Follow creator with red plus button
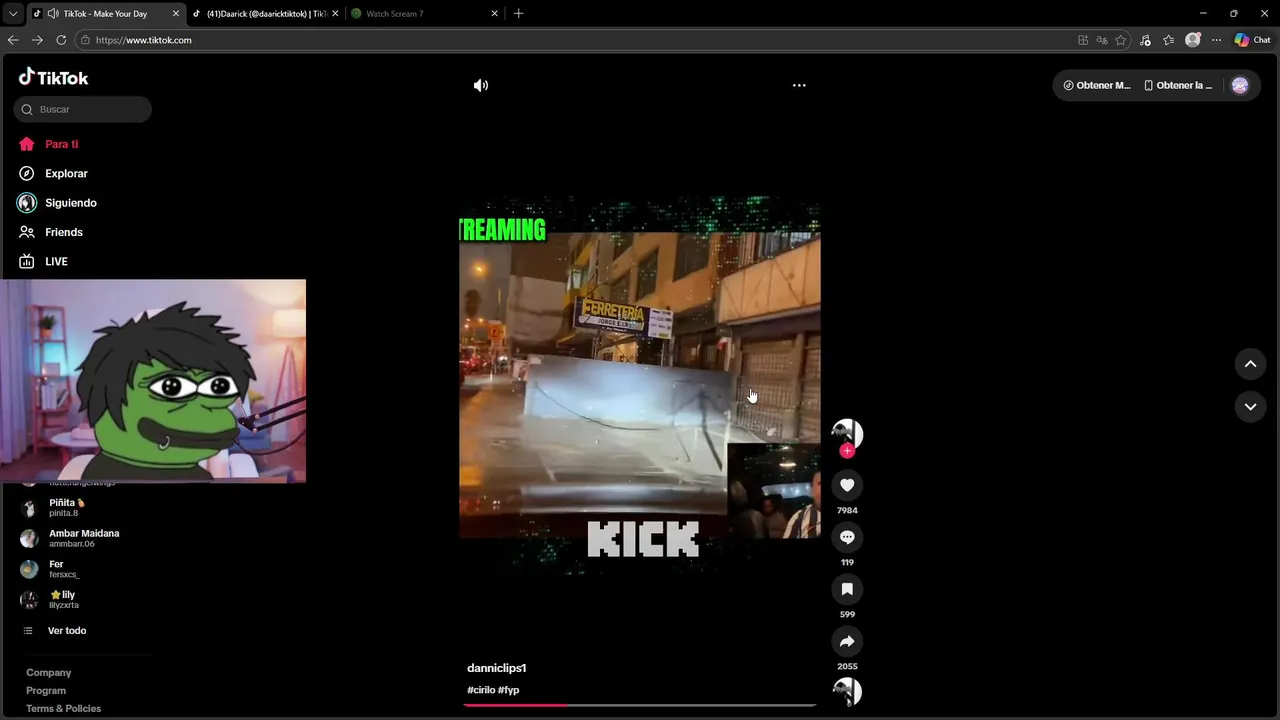This screenshot has height=720, width=1280. (847, 451)
